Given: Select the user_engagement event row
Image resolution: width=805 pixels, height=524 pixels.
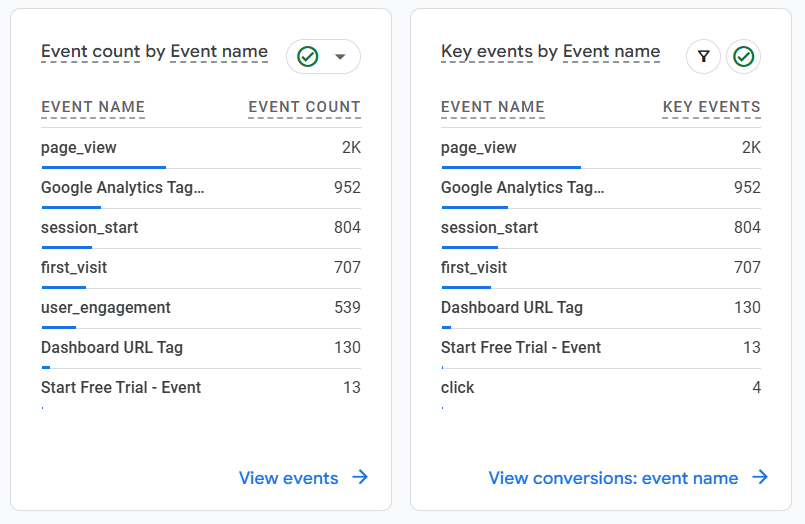Looking at the screenshot, I should pyautogui.click(x=201, y=308).
